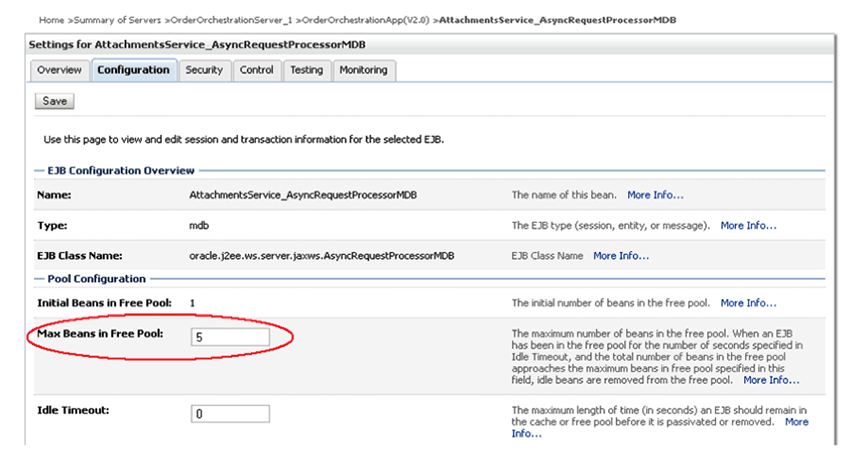Click the Save button

point(54,101)
